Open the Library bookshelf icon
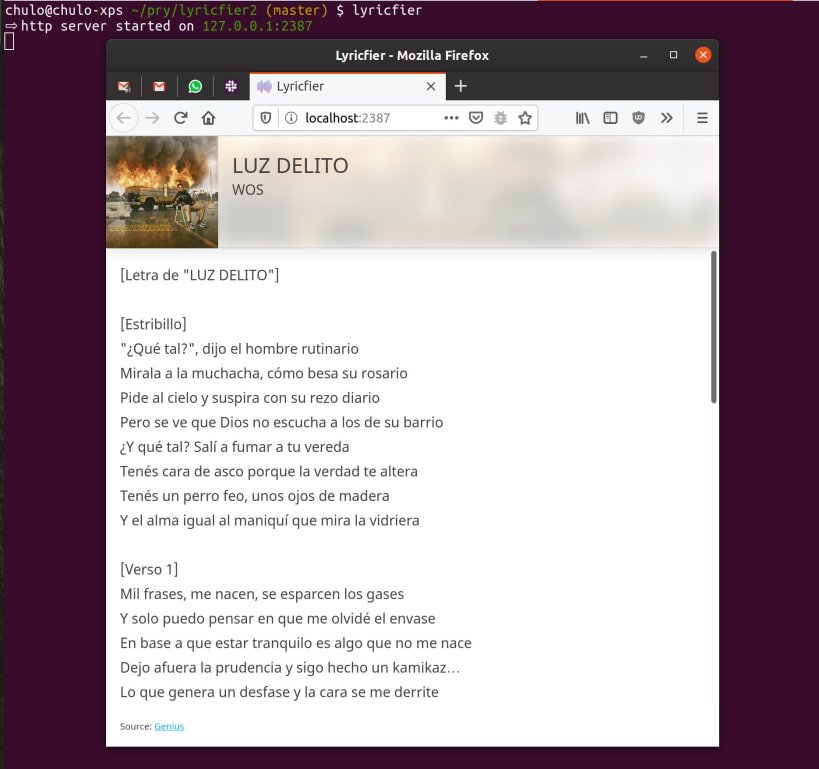Image resolution: width=819 pixels, height=769 pixels. pos(582,118)
